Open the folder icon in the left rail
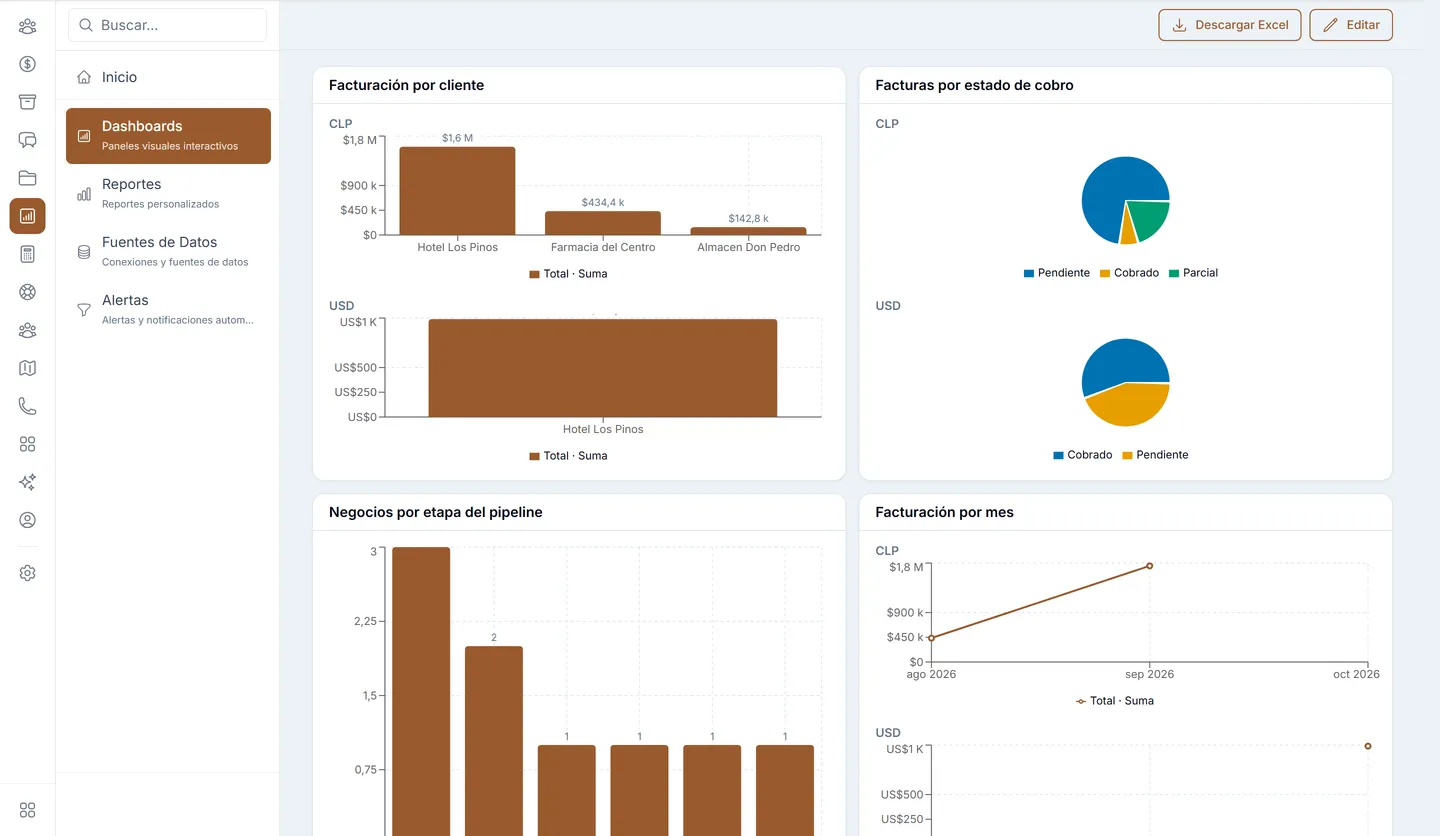The image size is (1440, 836). [27, 178]
